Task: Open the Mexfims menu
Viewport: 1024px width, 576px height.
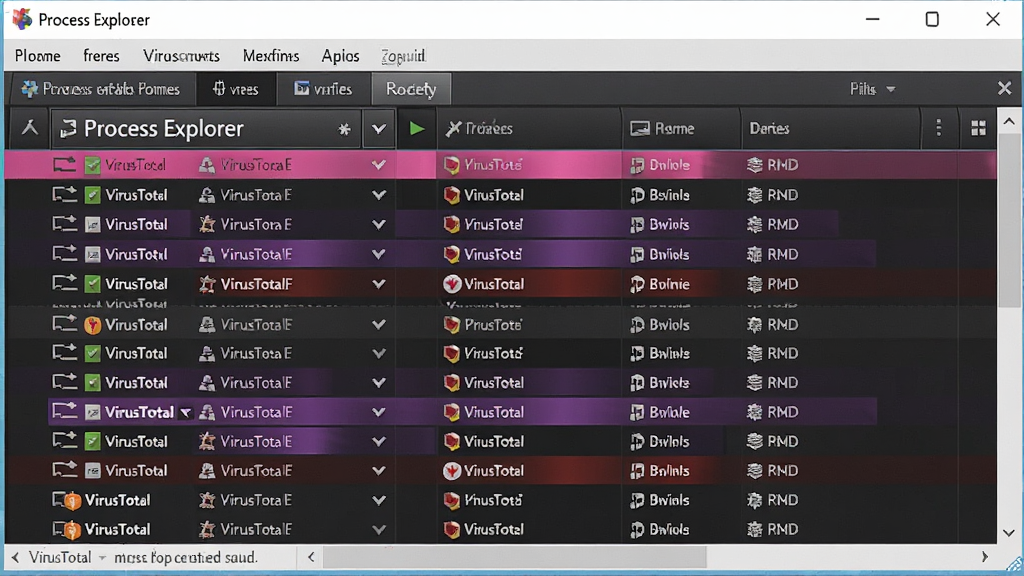Action: tap(271, 56)
